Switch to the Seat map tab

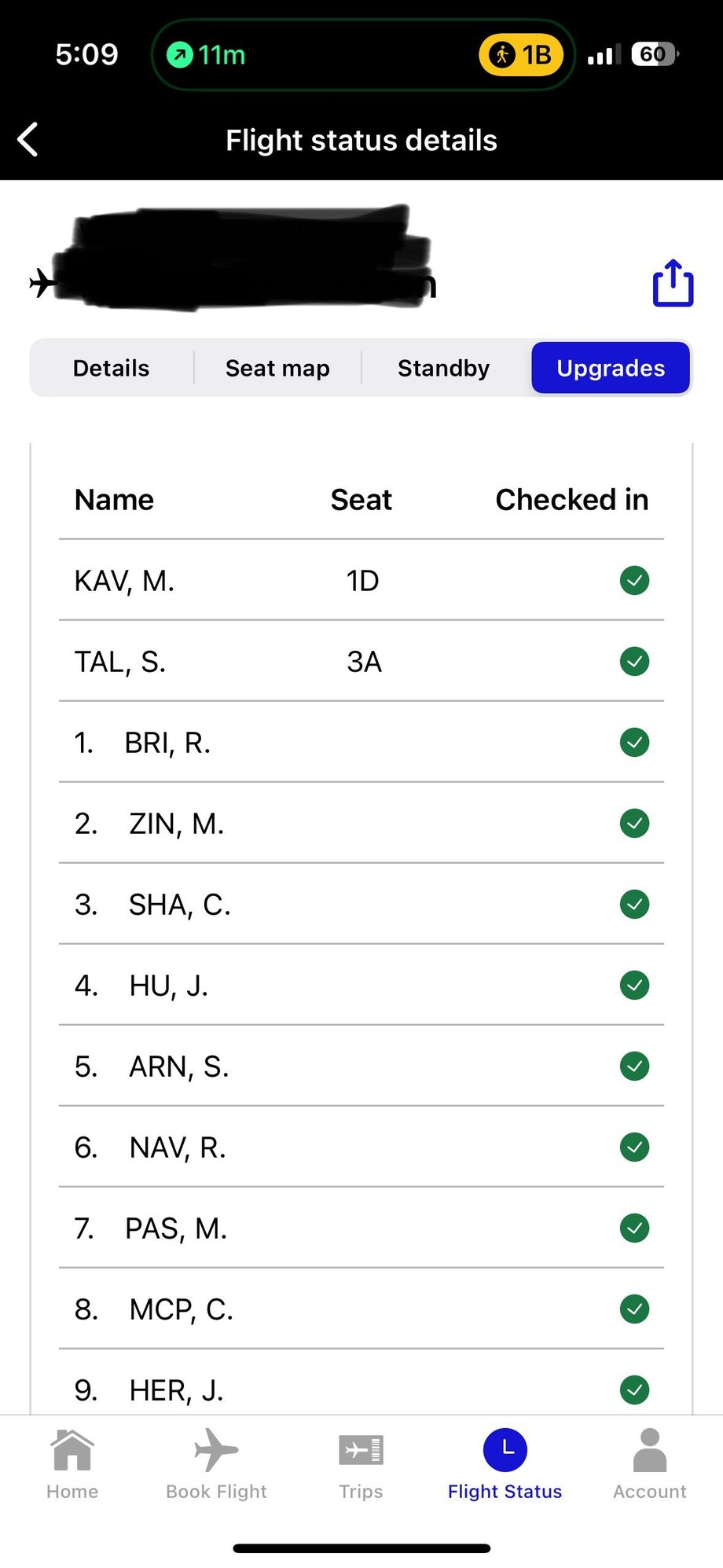277,368
